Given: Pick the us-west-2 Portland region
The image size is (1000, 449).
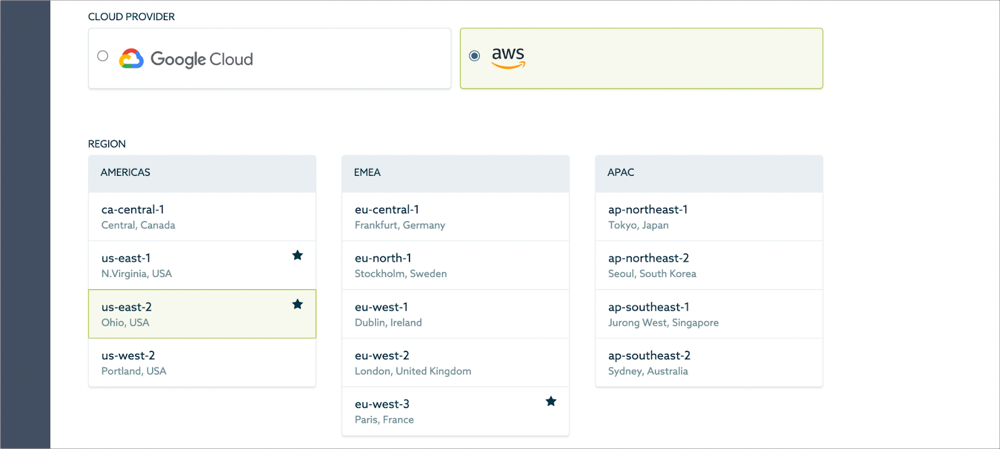Looking at the screenshot, I should (202, 363).
